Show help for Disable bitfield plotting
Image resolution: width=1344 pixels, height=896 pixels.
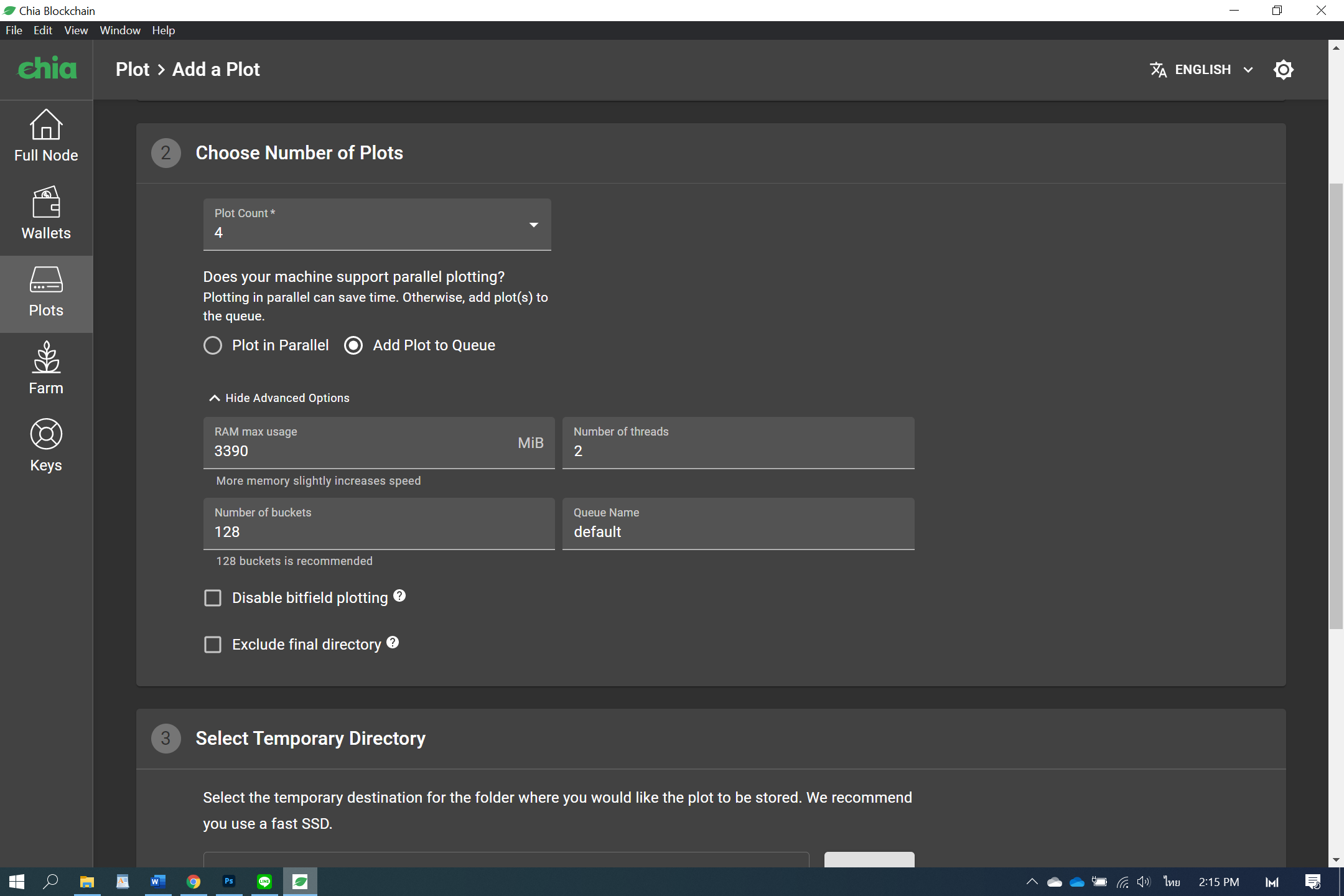[399, 595]
